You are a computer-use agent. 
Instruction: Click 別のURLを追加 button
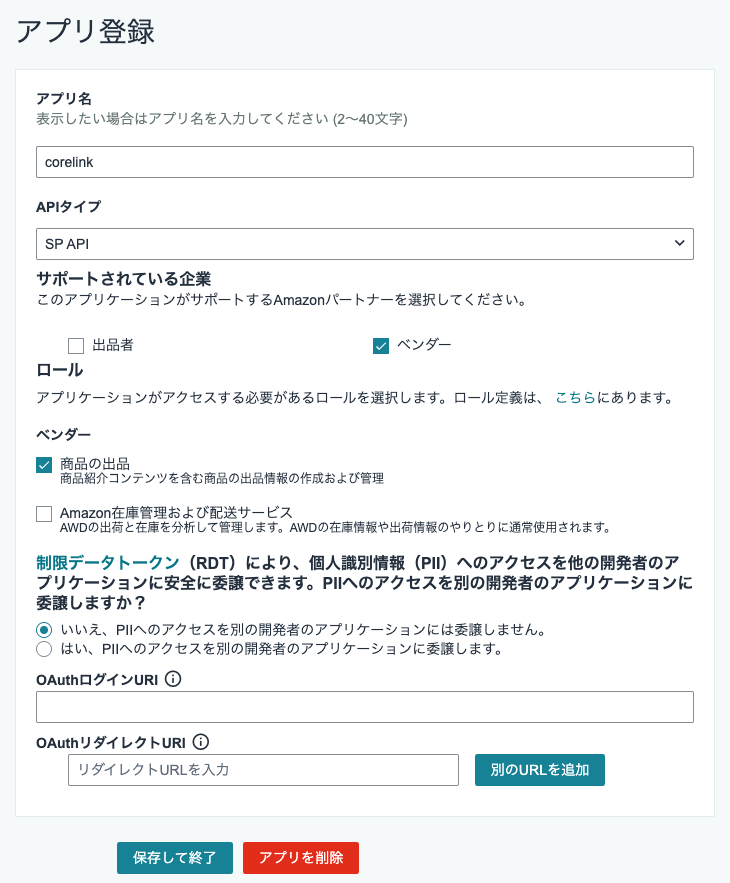[540, 770]
